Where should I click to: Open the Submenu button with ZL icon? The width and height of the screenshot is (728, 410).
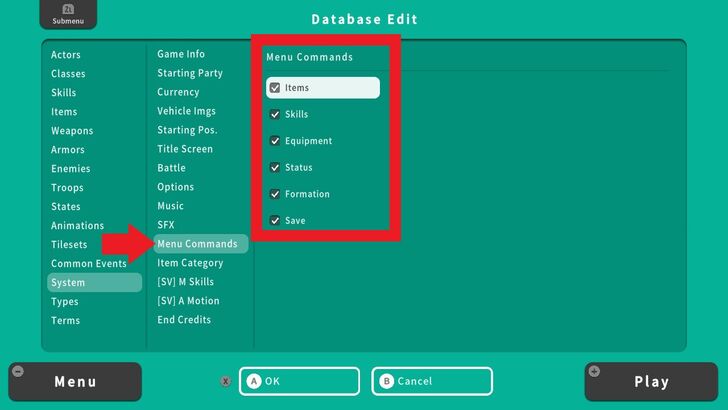(x=68, y=14)
